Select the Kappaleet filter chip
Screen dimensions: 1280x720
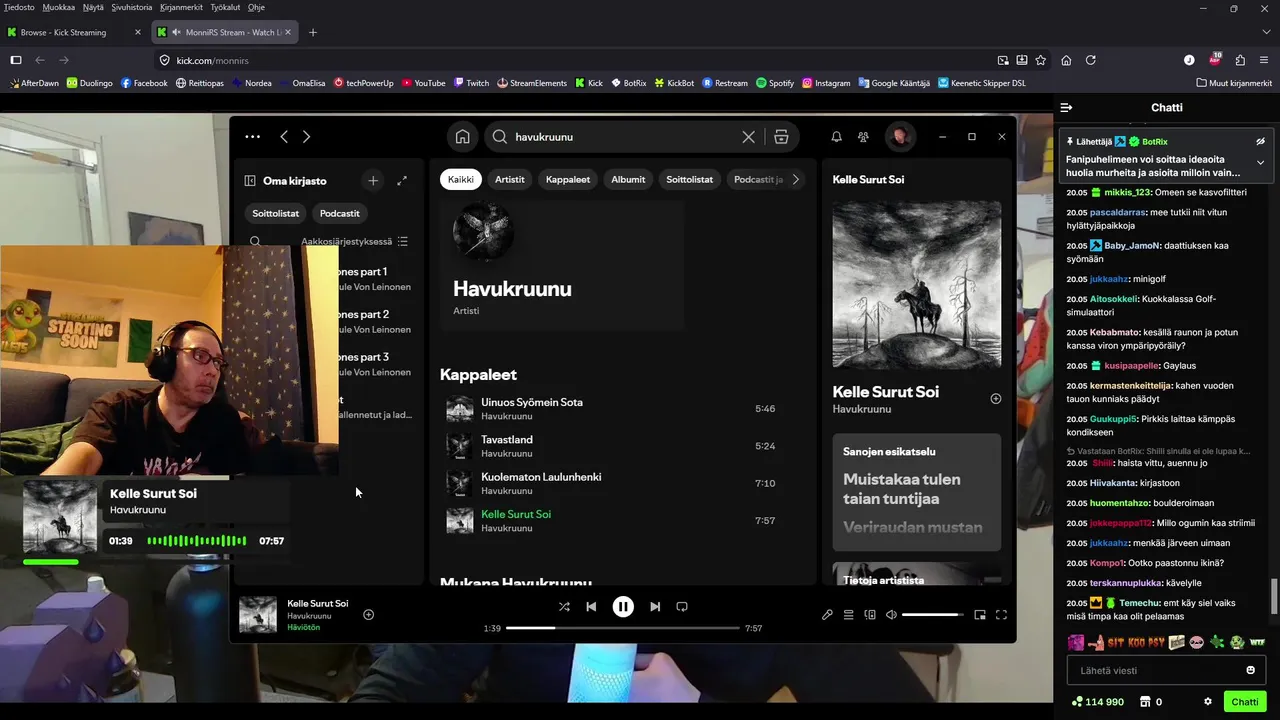tap(568, 179)
